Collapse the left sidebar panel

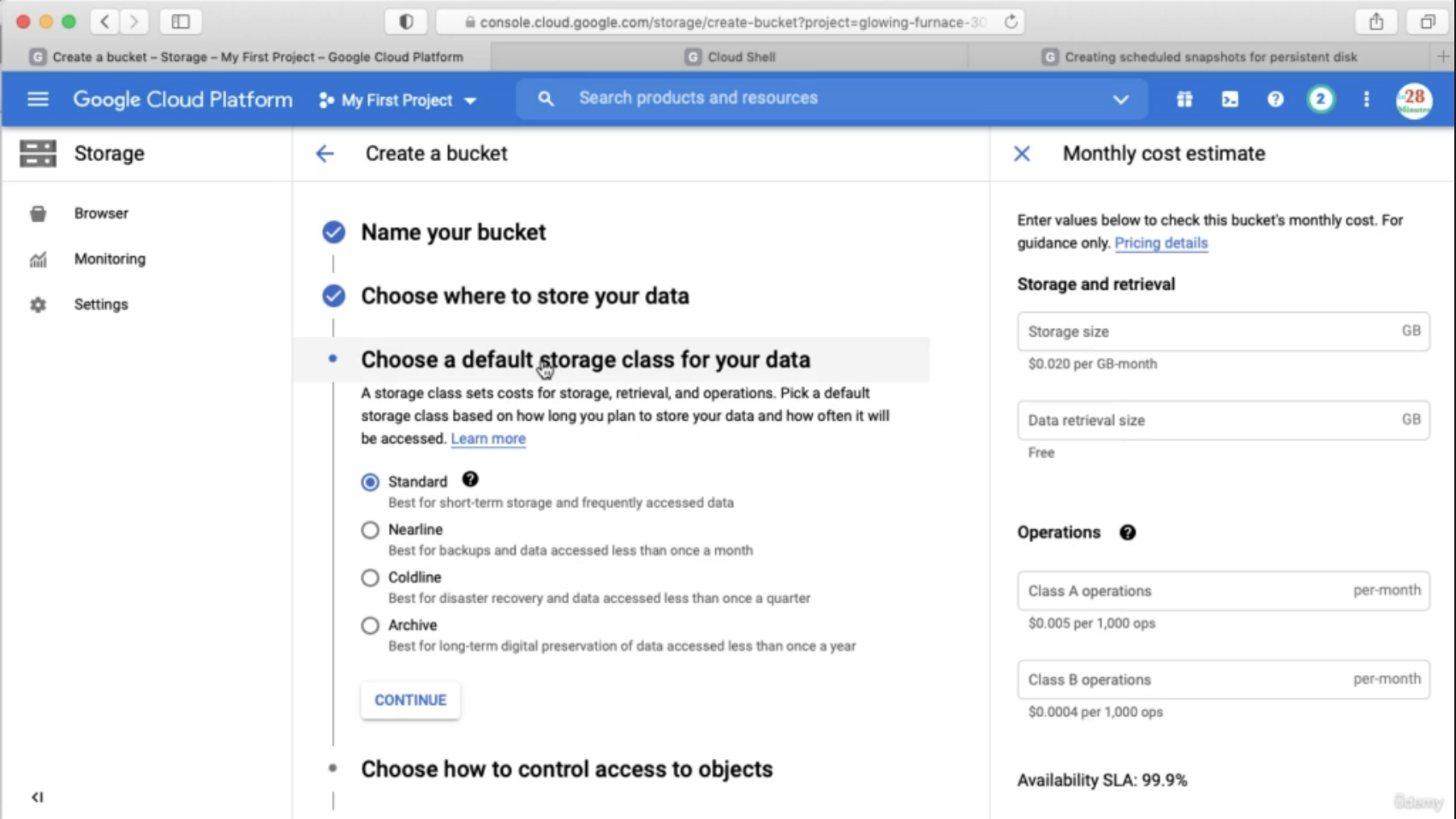coord(37,798)
